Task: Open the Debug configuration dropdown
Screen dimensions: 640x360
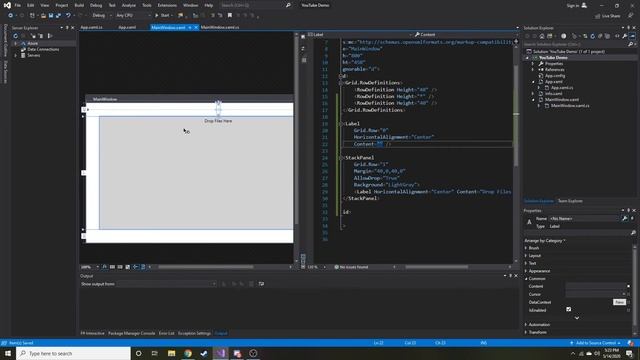Action: tap(101, 16)
